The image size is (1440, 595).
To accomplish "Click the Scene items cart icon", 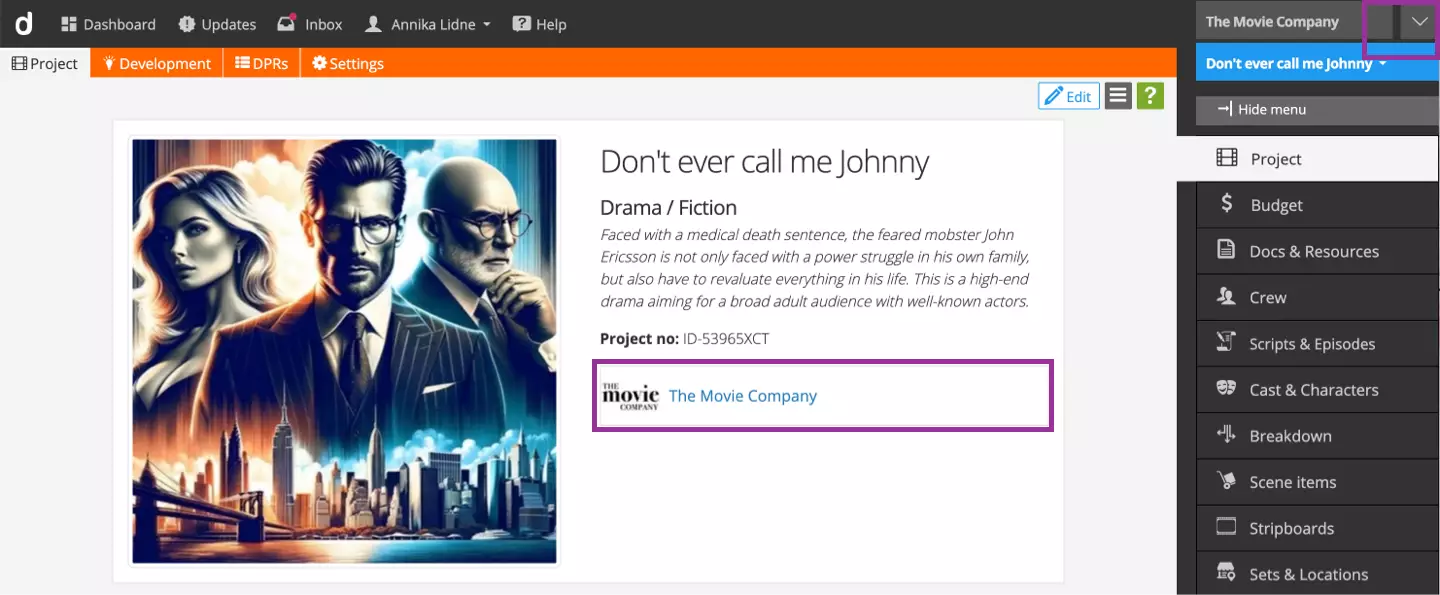I will click(x=1226, y=481).
